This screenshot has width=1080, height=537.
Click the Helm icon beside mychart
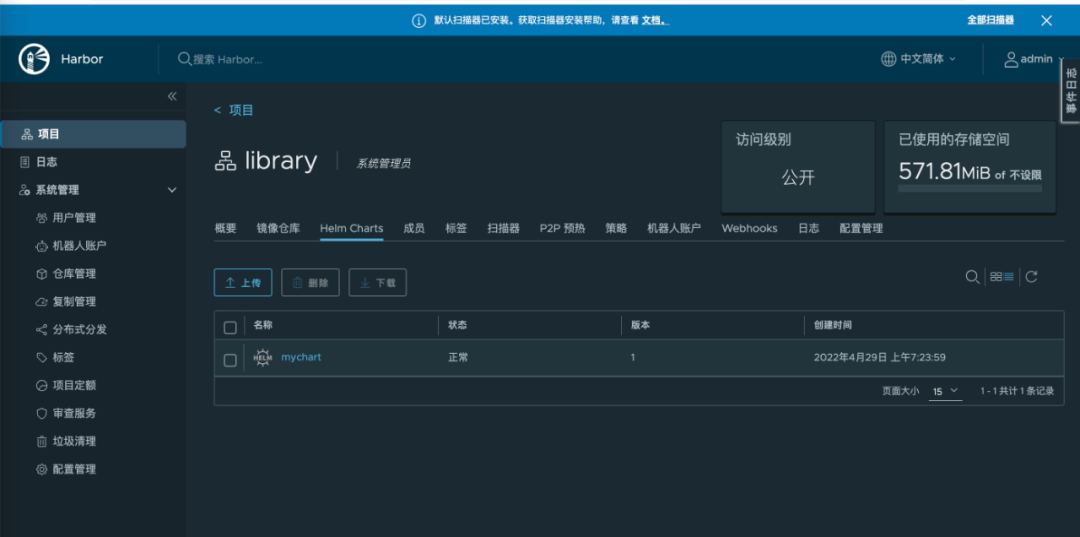[x=262, y=358]
